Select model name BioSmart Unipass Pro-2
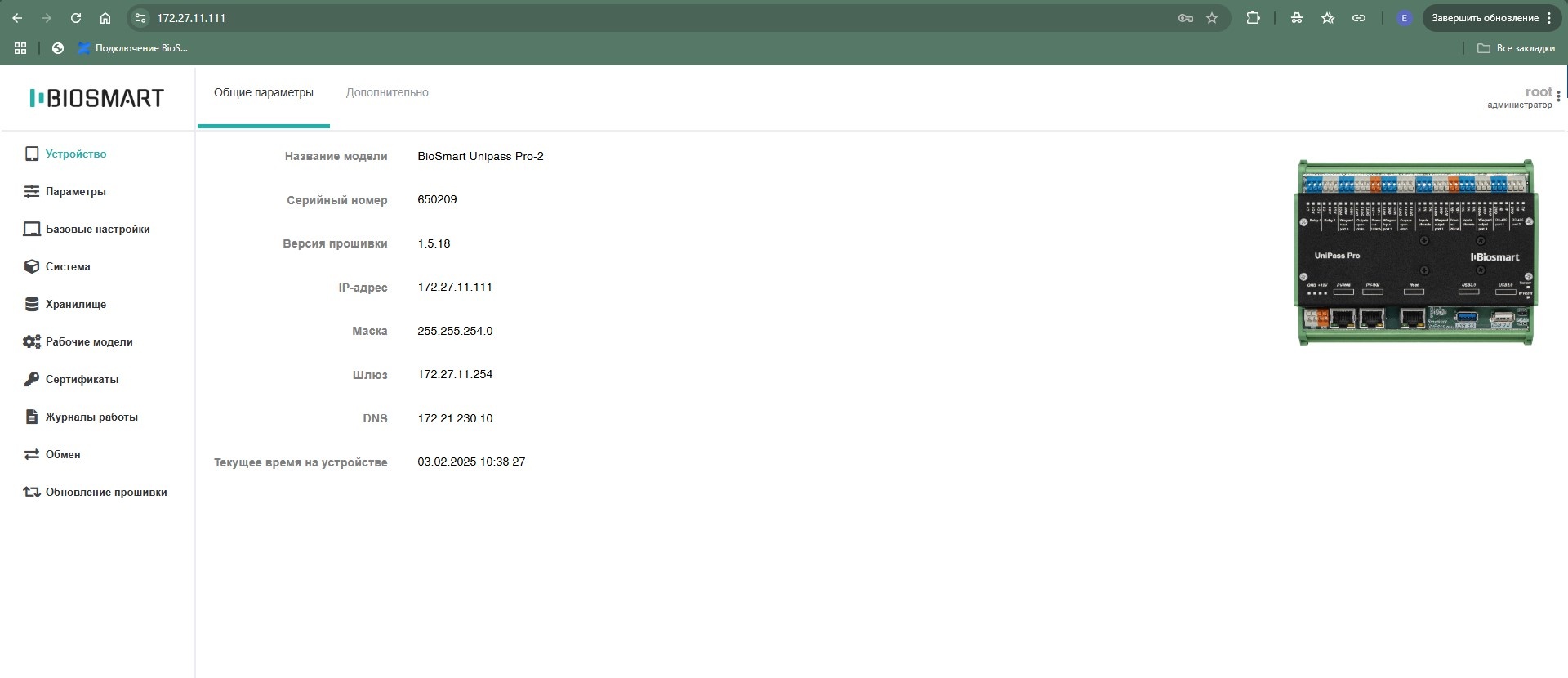The width and height of the screenshot is (1568, 678). (x=480, y=156)
